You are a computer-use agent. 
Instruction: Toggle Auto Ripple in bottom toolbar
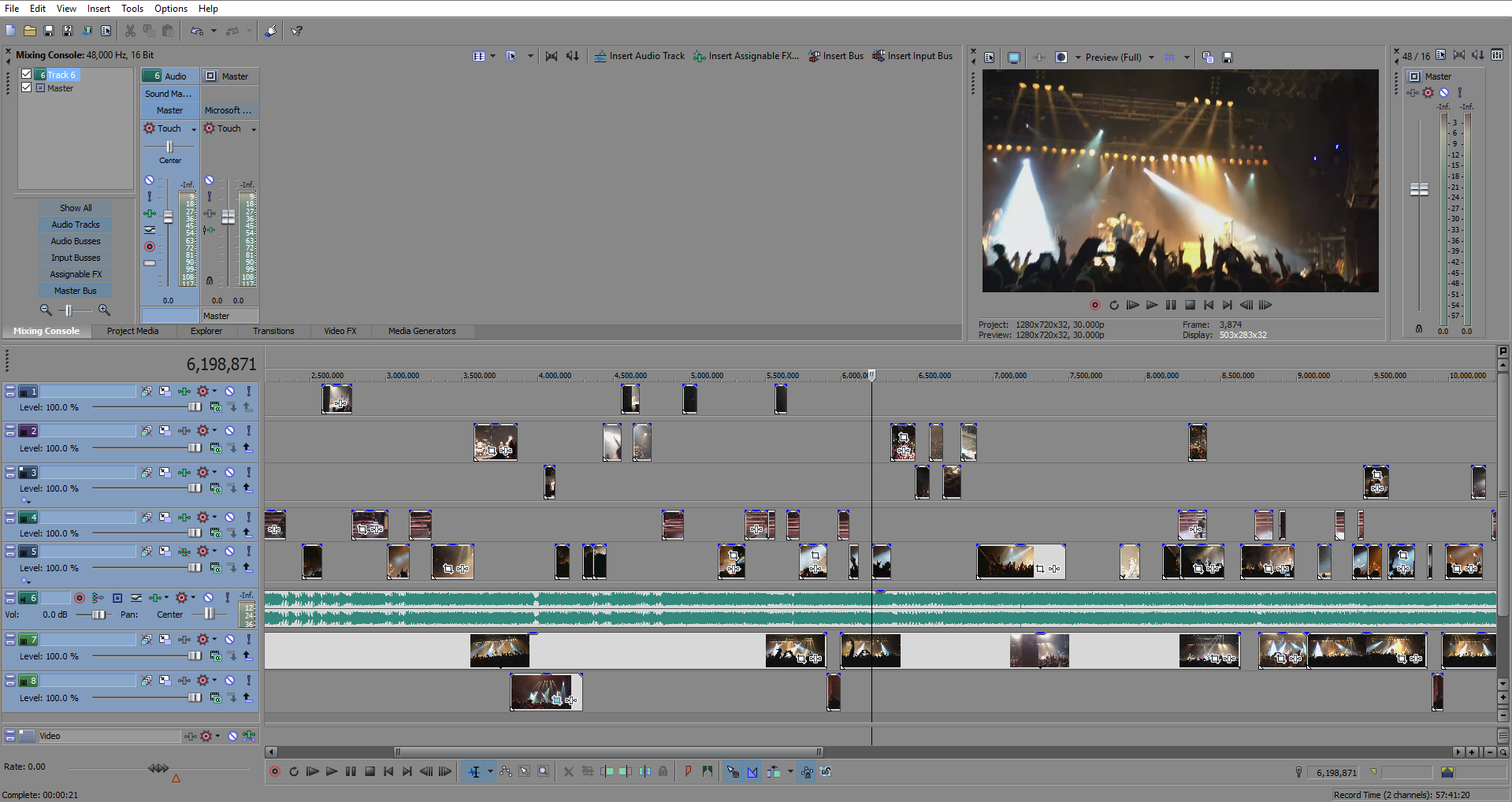point(774,772)
